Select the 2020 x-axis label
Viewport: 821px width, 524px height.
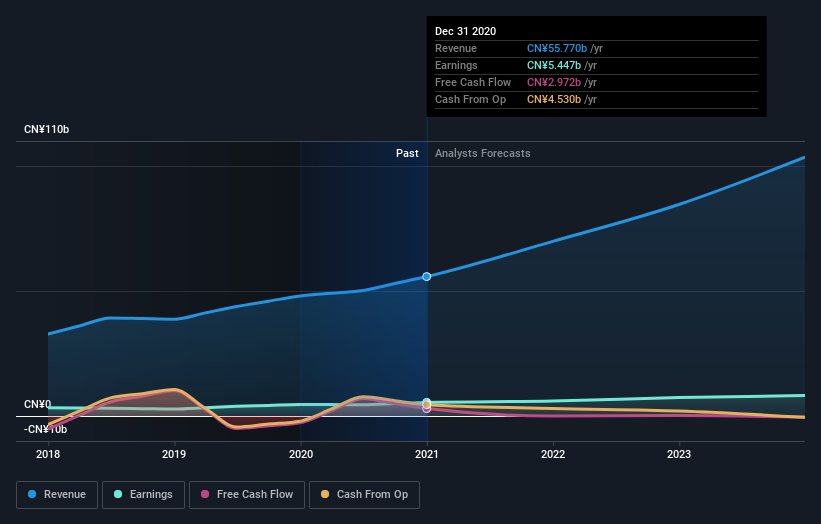click(301, 454)
